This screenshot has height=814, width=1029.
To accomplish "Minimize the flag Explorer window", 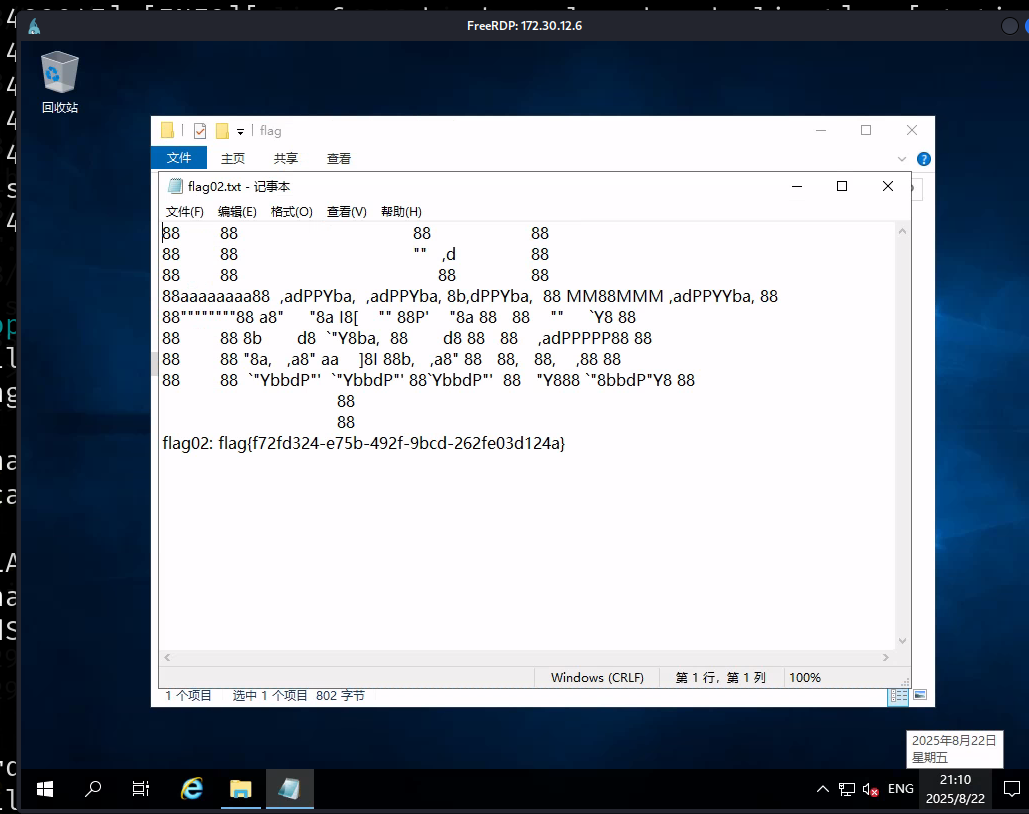I will pyautogui.click(x=820, y=131).
